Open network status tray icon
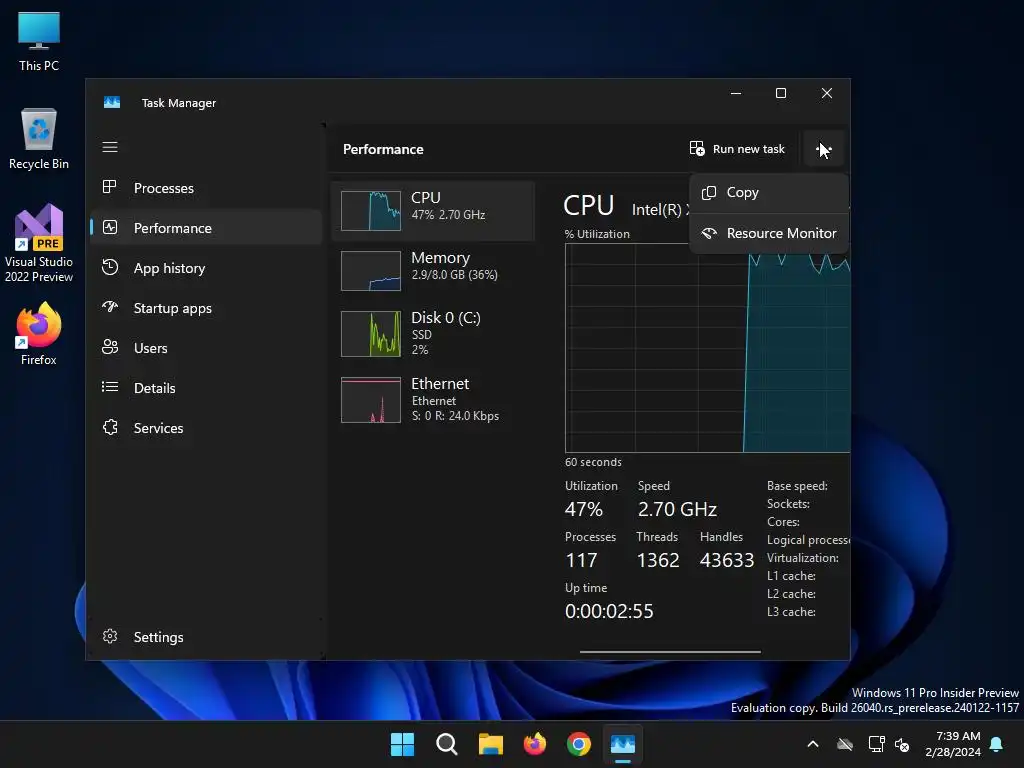Image resolution: width=1024 pixels, height=768 pixels. 876,744
